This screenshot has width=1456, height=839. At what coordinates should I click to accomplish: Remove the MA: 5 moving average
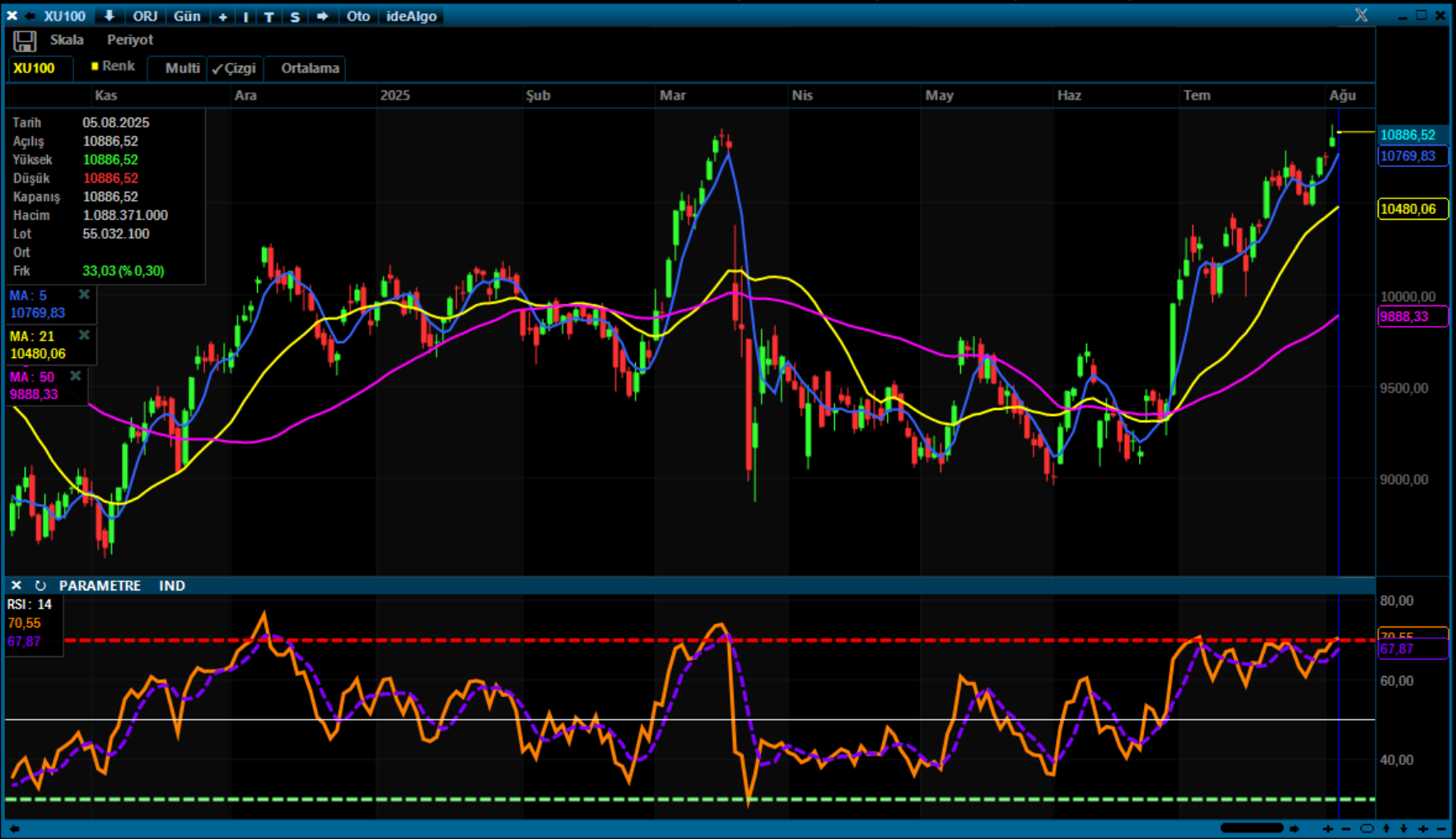coord(84,295)
